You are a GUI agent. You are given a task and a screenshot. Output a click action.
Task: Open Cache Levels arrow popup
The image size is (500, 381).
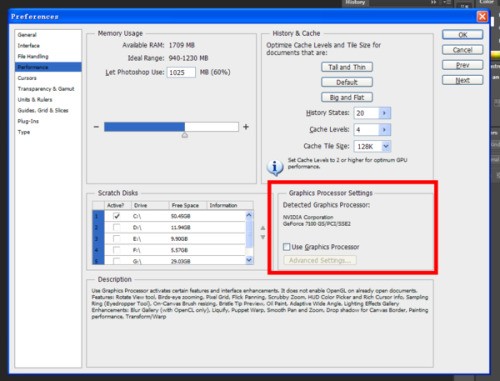coord(385,129)
